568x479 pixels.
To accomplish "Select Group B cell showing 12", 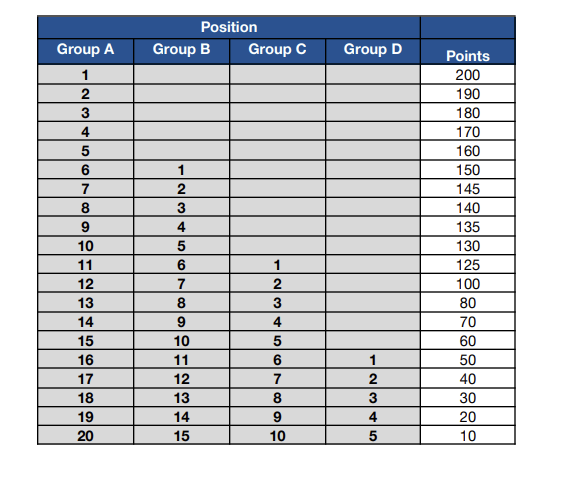I will point(181,379).
